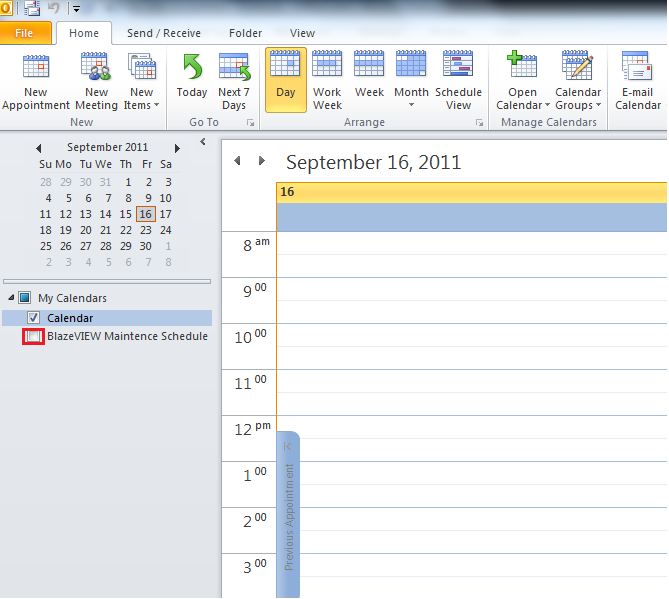Switch to Month view
The height and width of the screenshot is (599, 669).
click(x=411, y=75)
